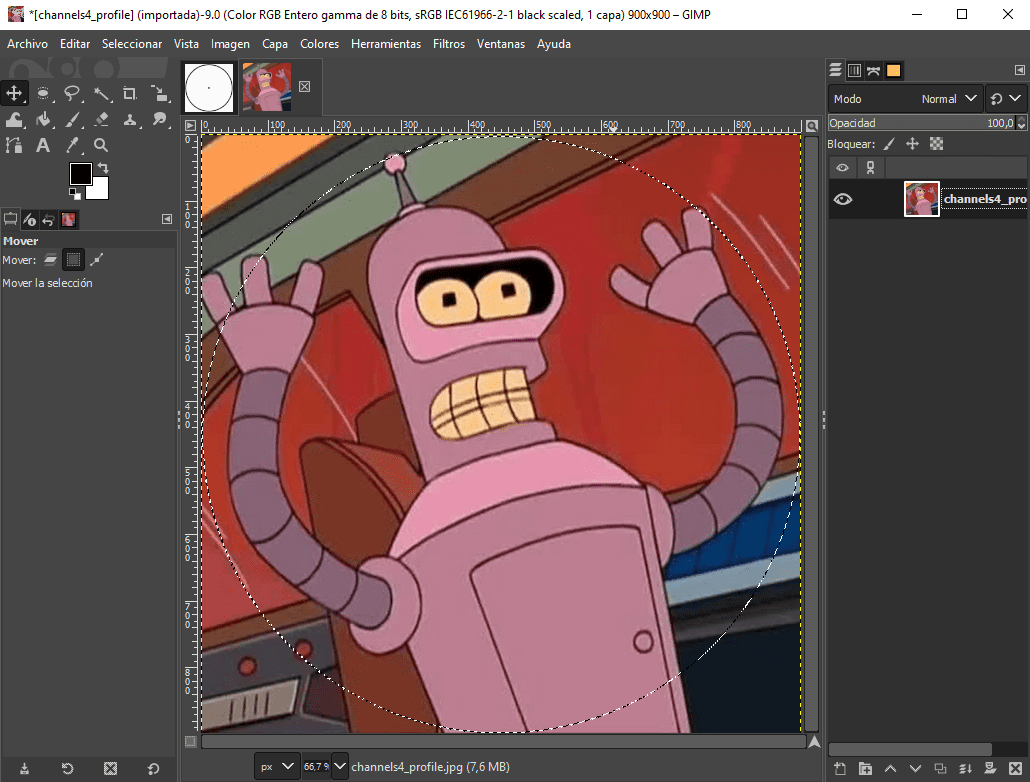Open left dock tab configuration menu

(167, 219)
